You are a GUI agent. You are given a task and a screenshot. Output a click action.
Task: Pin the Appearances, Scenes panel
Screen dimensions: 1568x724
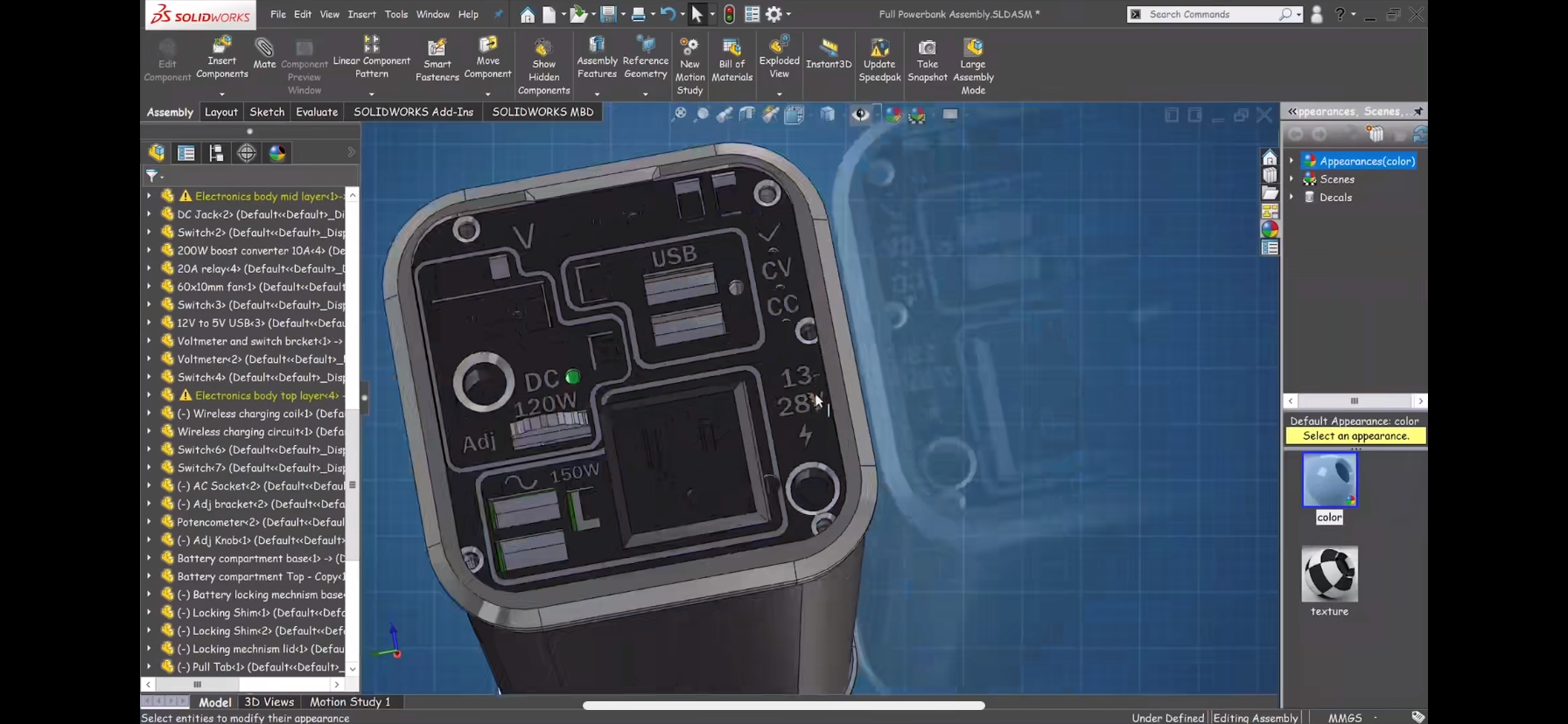(1418, 111)
